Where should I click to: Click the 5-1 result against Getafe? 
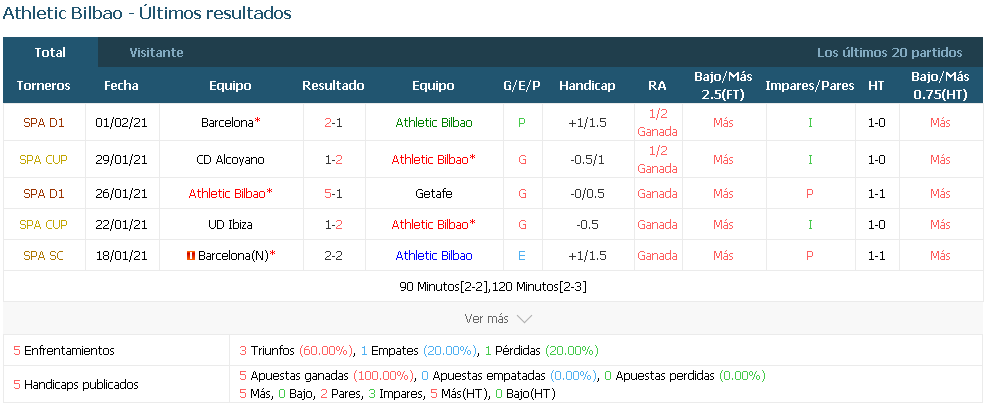tap(333, 193)
